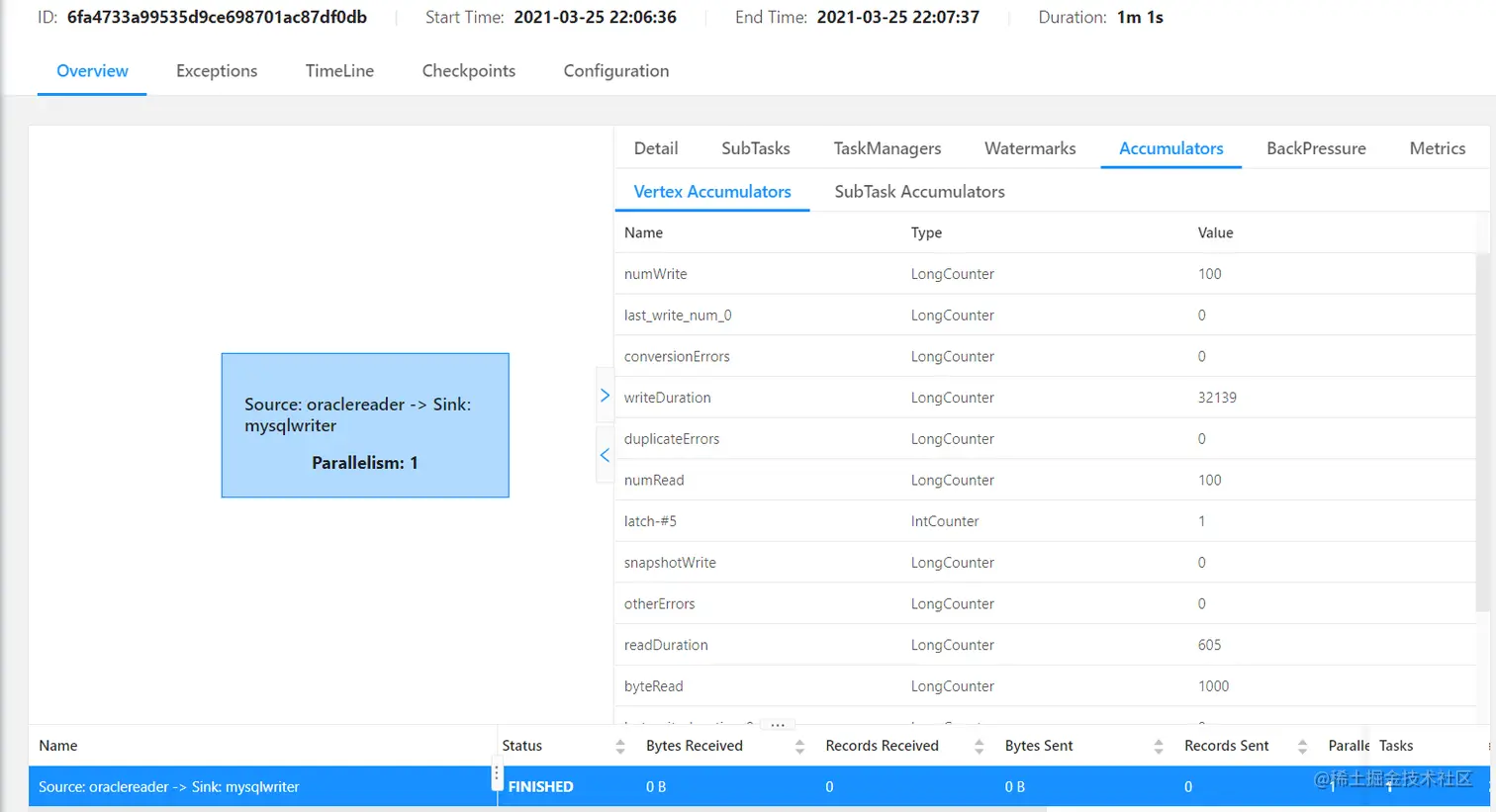Viewport: 1496px width, 812px height.
Task: Click the Type column header in accumulators table
Action: tap(926, 232)
